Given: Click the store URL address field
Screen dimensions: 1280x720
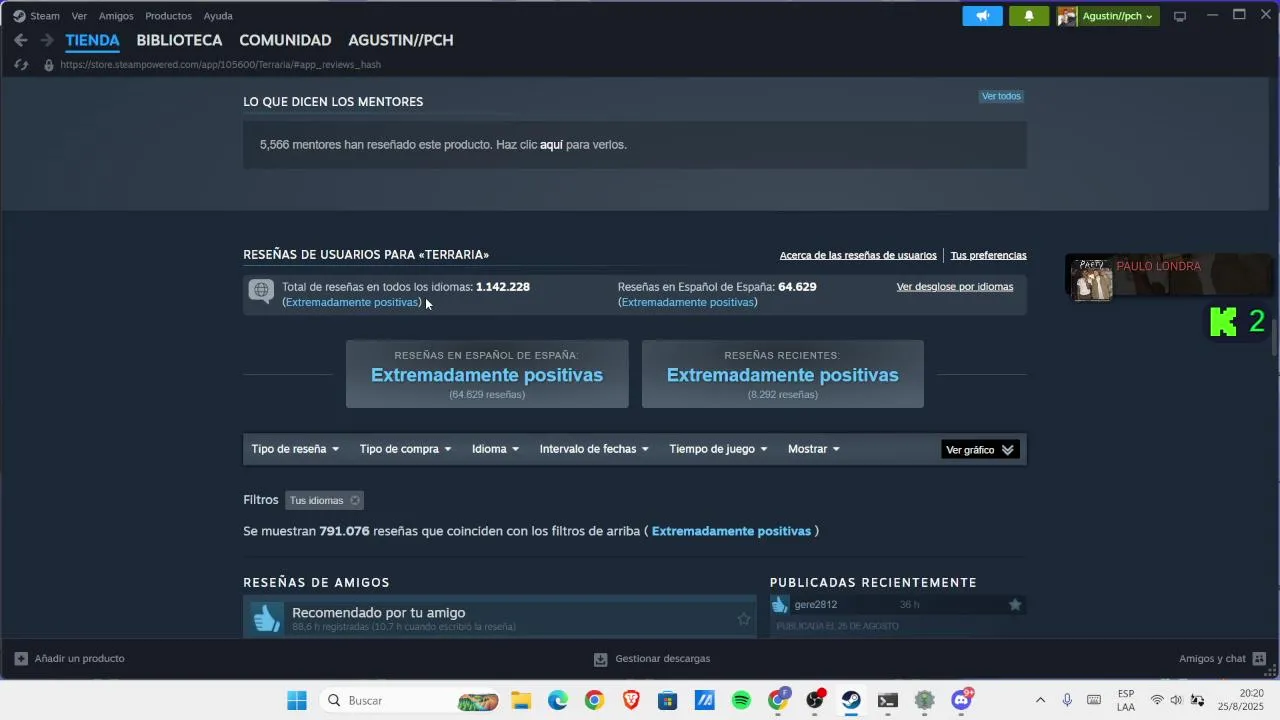Looking at the screenshot, I should pyautogui.click(x=220, y=65).
